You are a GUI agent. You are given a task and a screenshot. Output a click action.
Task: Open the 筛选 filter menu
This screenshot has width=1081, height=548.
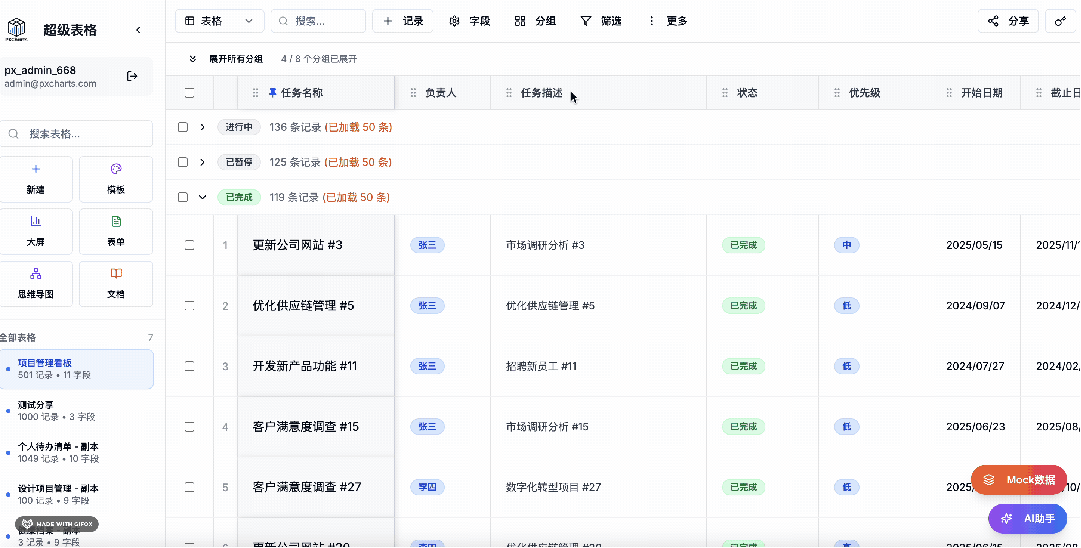coord(600,21)
